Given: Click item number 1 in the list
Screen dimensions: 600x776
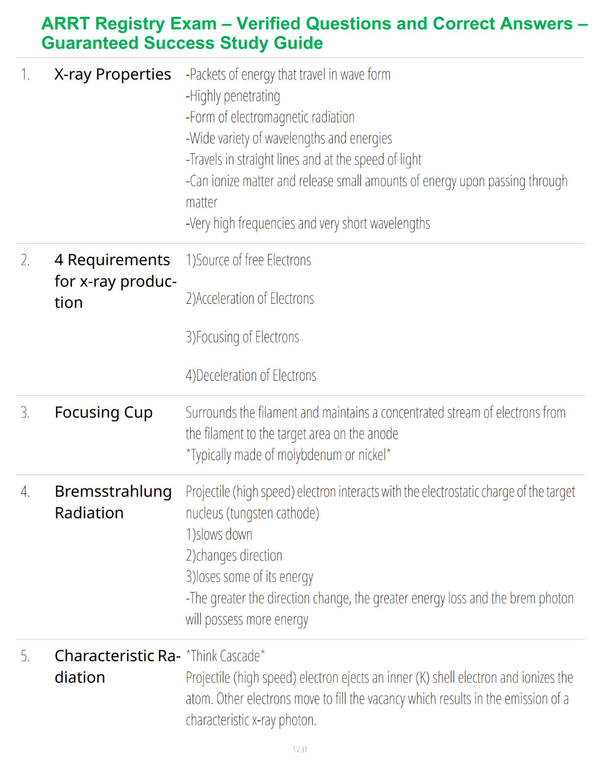Looking at the screenshot, I should (25, 75).
